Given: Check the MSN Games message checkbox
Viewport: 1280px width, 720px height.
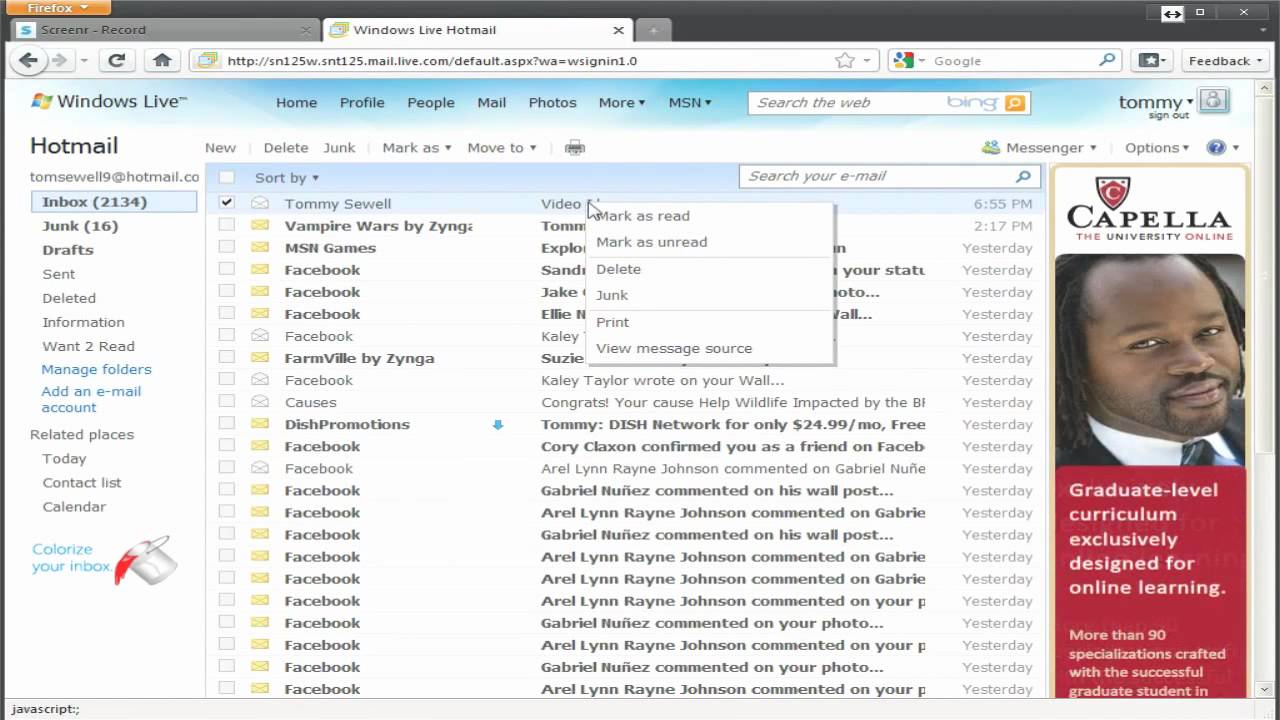Looking at the screenshot, I should pos(227,247).
